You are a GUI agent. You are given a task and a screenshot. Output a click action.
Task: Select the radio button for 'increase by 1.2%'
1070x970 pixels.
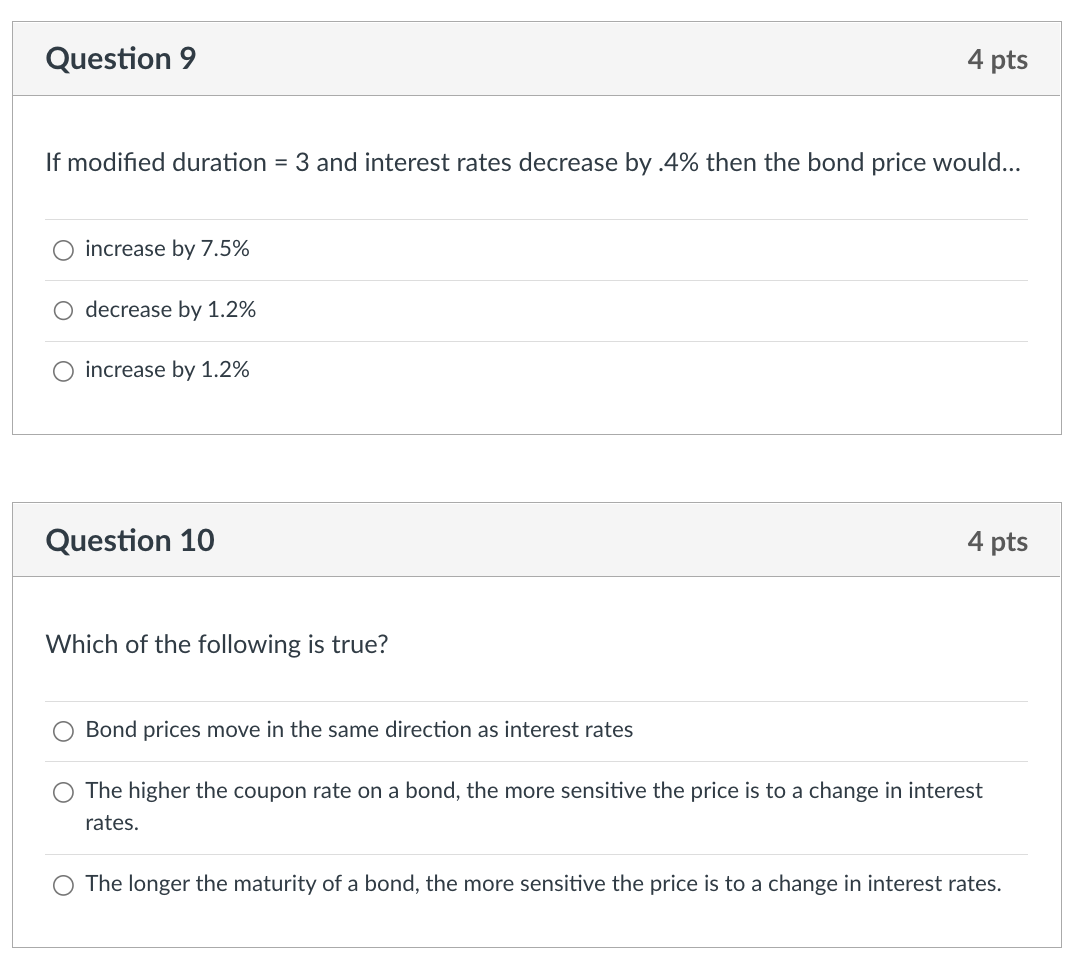point(63,371)
